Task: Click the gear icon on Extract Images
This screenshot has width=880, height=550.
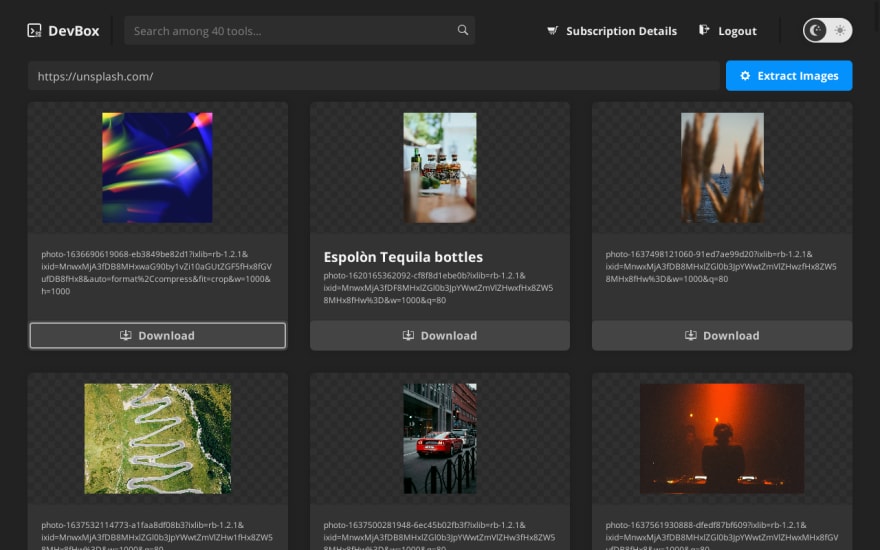Action: pos(745,76)
